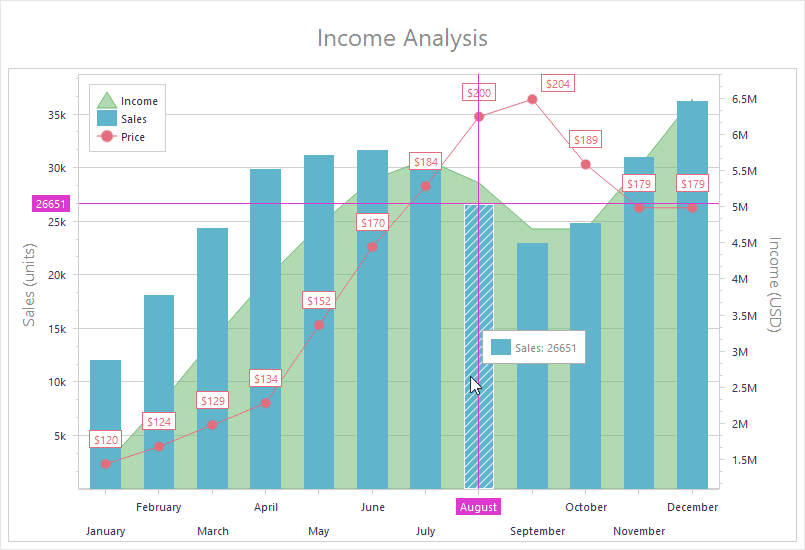The width and height of the screenshot is (805, 550).
Task: Click the $200 price label
Action: coord(479,92)
